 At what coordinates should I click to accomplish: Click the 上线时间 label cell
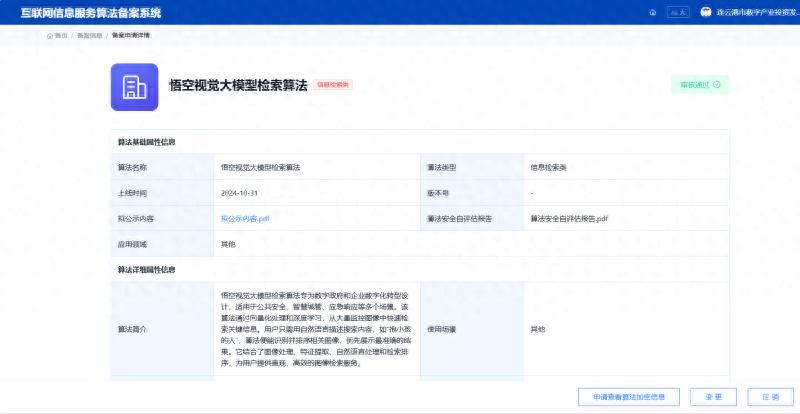click(162, 193)
